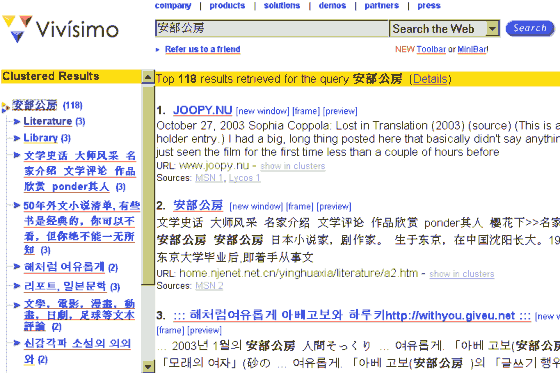Click the Refer us to a friend link

(x=202, y=49)
